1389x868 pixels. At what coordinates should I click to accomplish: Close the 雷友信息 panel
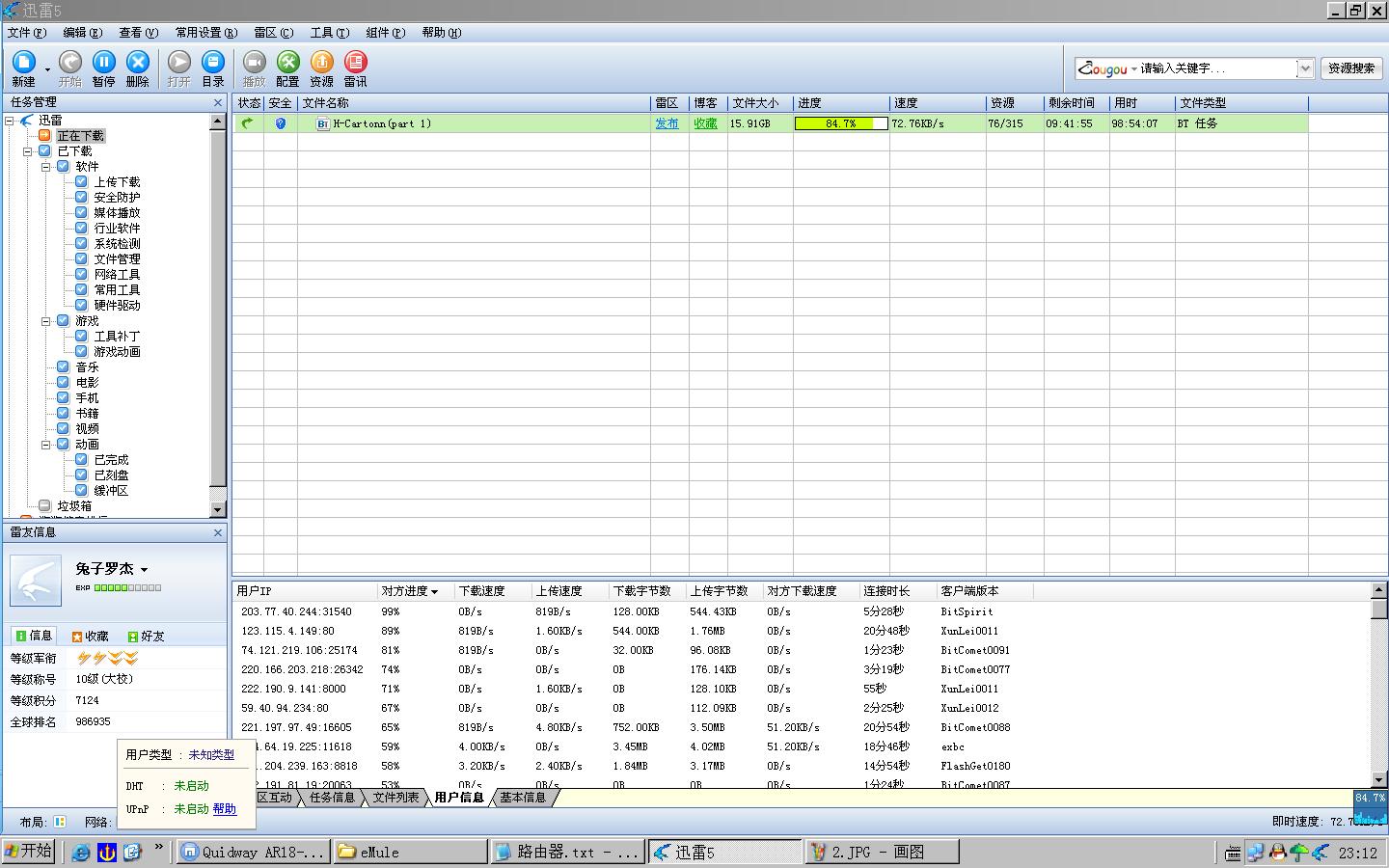point(218,532)
